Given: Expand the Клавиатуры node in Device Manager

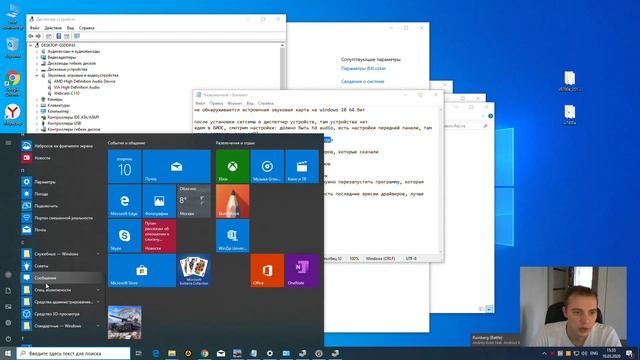Looking at the screenshot, I should (x=37, y=105).
